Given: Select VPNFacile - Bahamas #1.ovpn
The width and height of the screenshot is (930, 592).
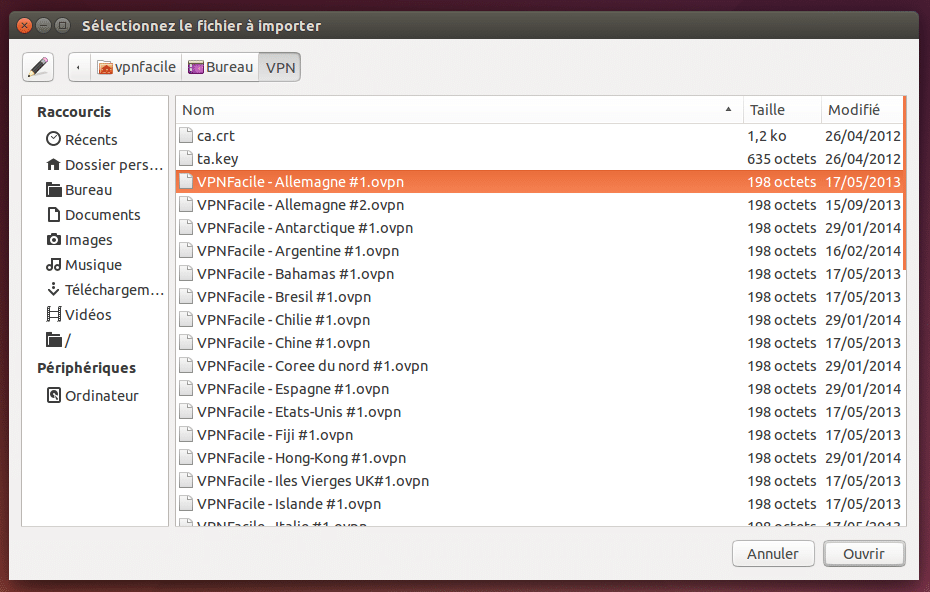Looking at the screenshot, I should click(x=540, y=274).
